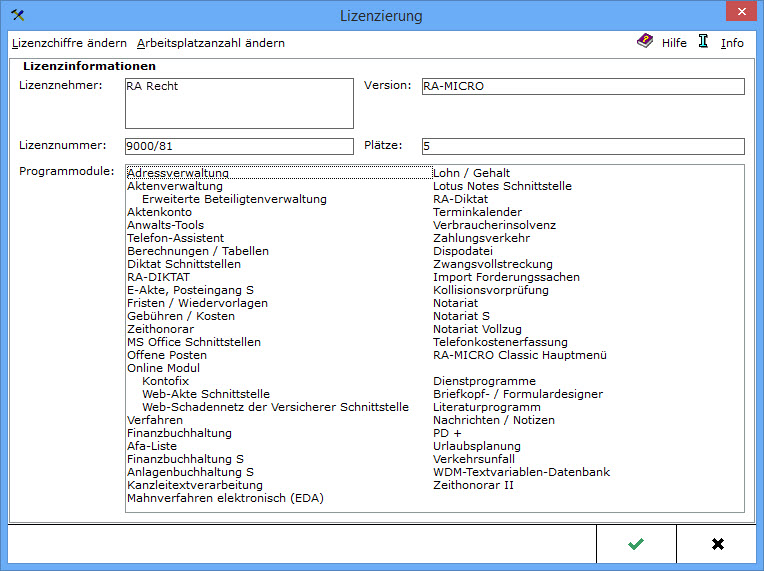Screen dimensions: 764x571
Task: Select Dispodatei module
Action: 463,251
